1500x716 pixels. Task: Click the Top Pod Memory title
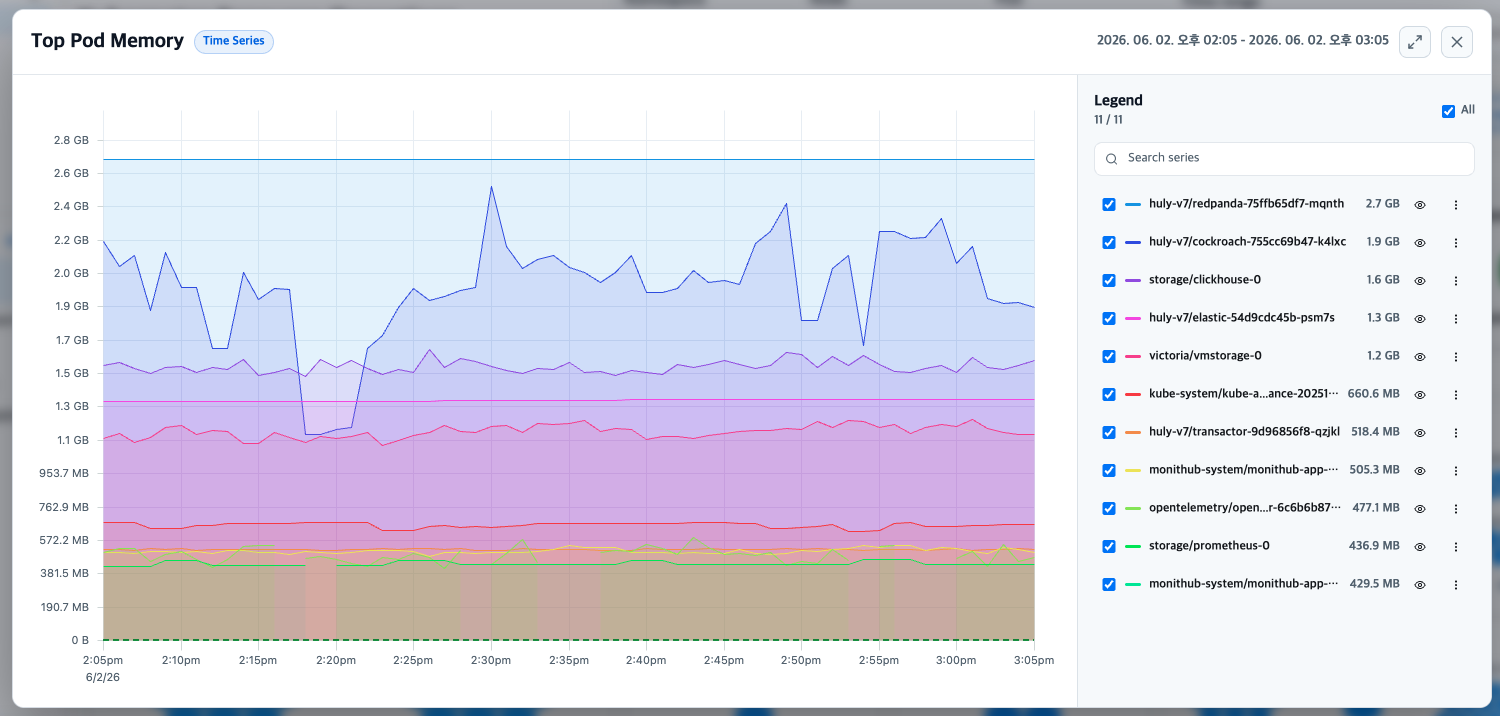point(107,41)
